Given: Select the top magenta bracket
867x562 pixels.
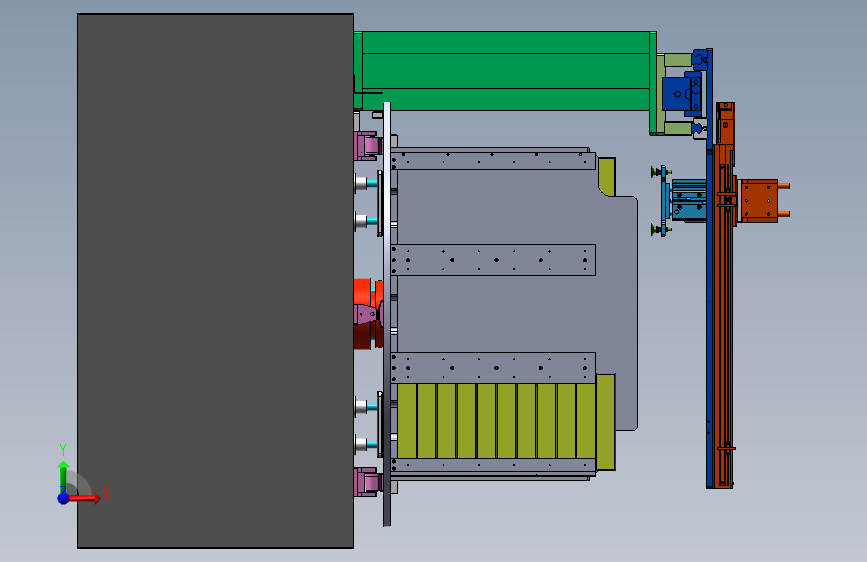Looking at the screenshot, I should (x=368, y=146).
